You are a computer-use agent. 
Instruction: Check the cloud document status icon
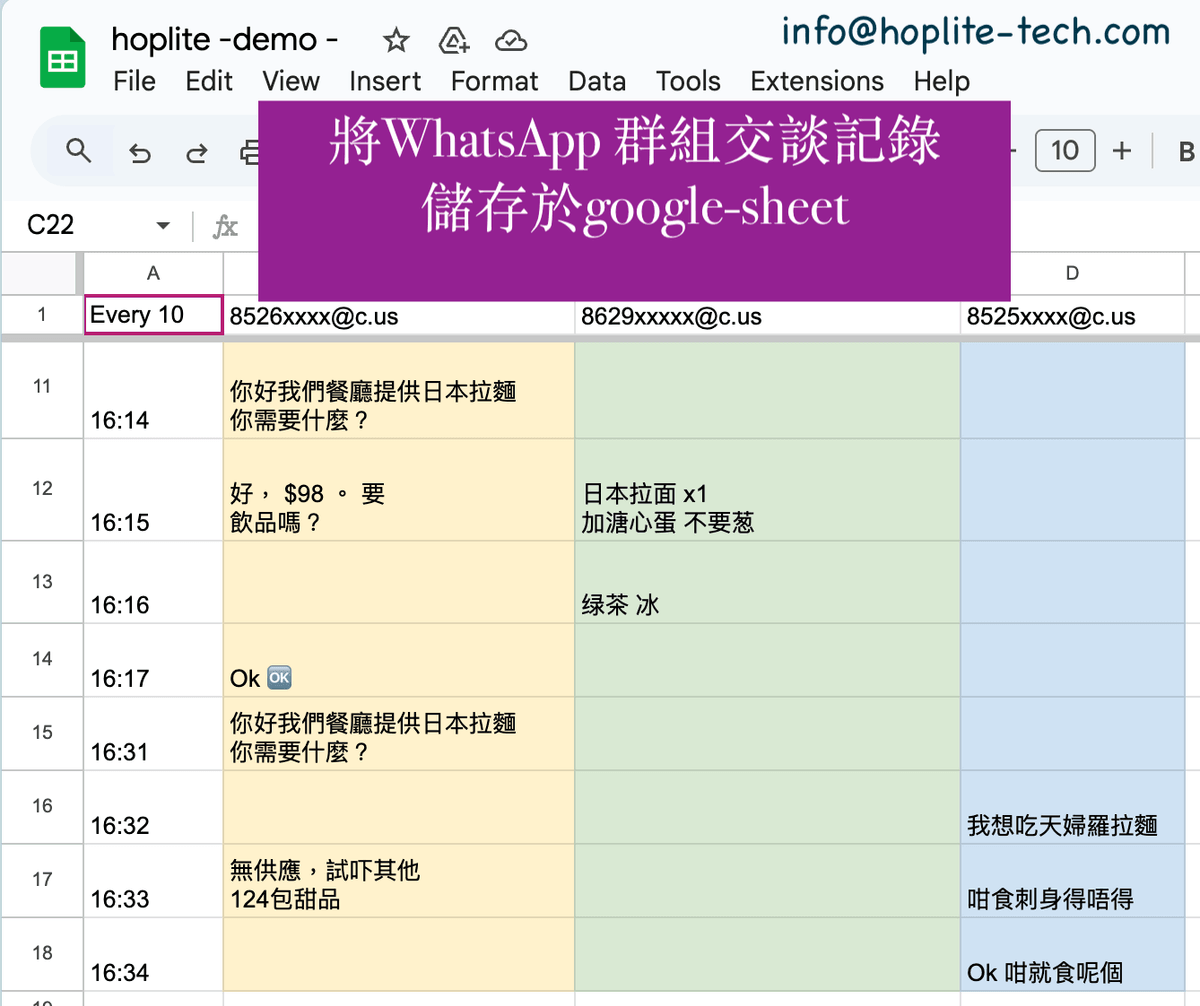pyautogui.click(x=512, y=41)
